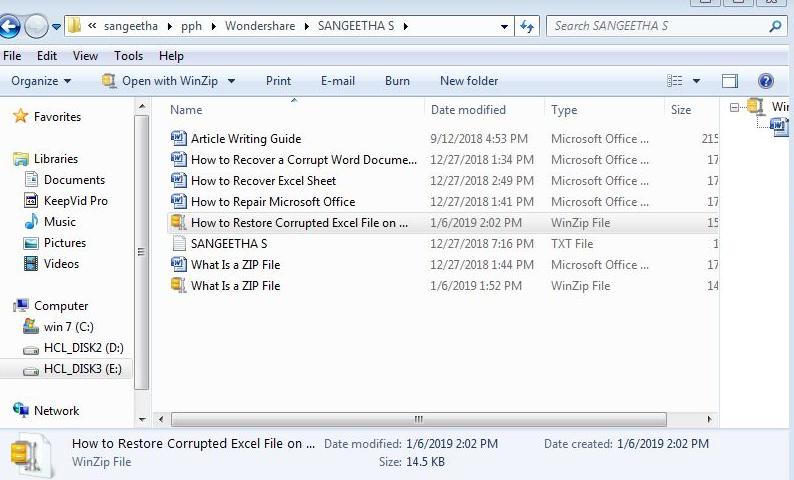This screenshot has height=480, width=794.
Task: Open the address bar history dropdown
Action: 504,26
